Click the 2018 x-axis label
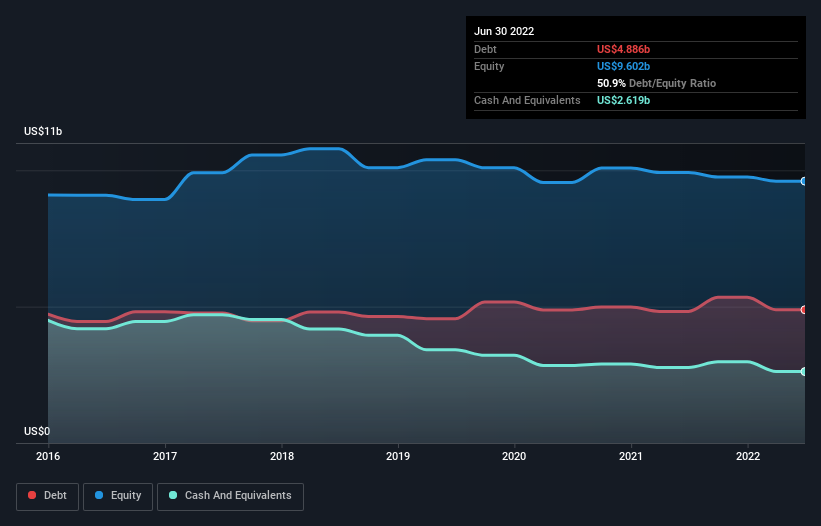821x526 pixels. point(282,456)
